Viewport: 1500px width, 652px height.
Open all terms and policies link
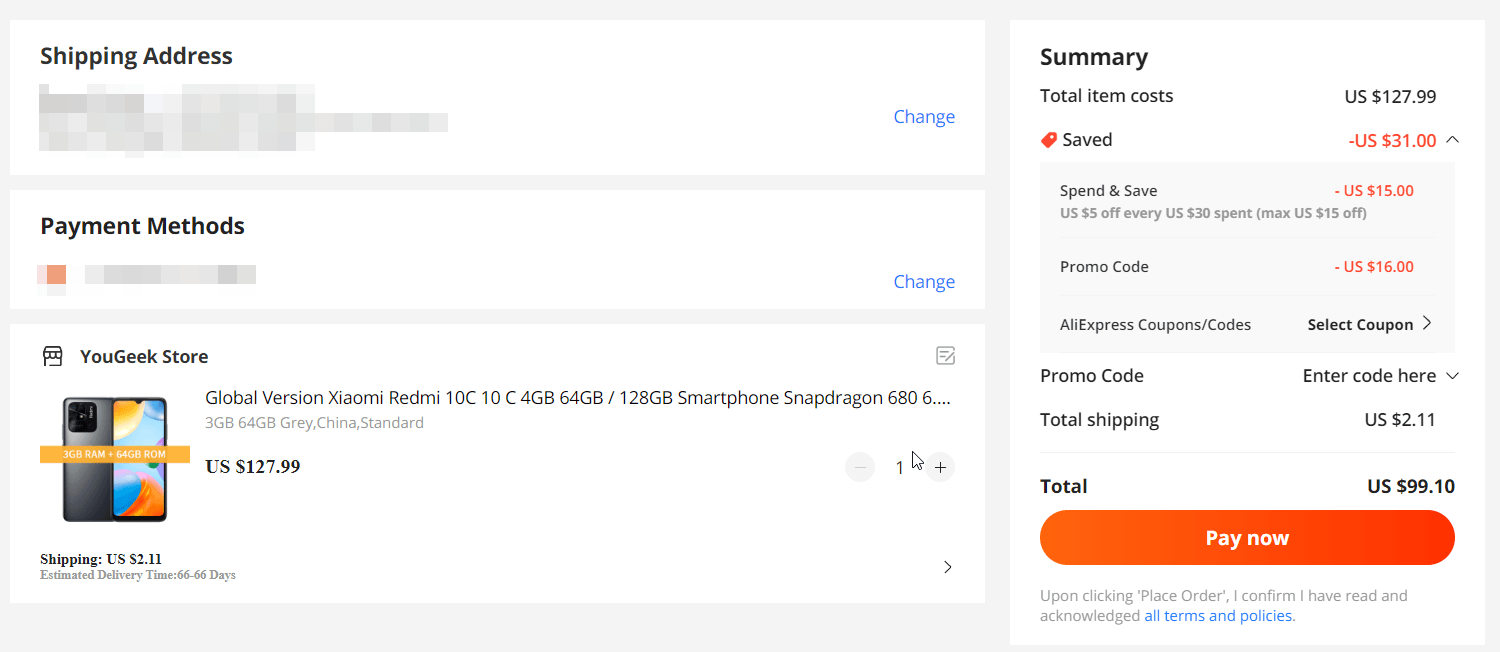pos(1218,616)
